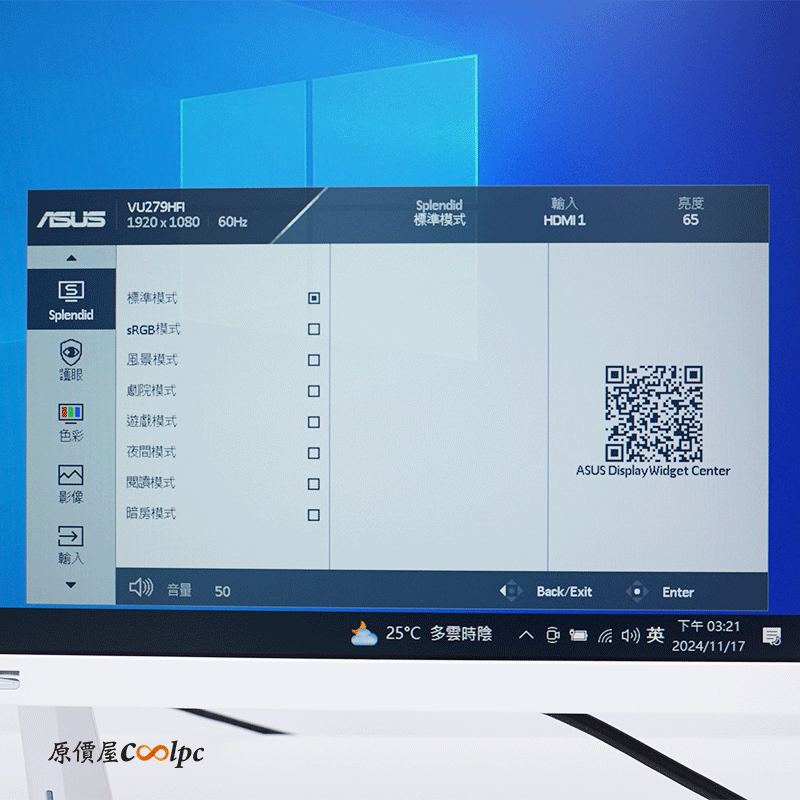Viewport: 800px width, 800px height.
Task: Click the battery tray icon
Action: tap(578, 635)
